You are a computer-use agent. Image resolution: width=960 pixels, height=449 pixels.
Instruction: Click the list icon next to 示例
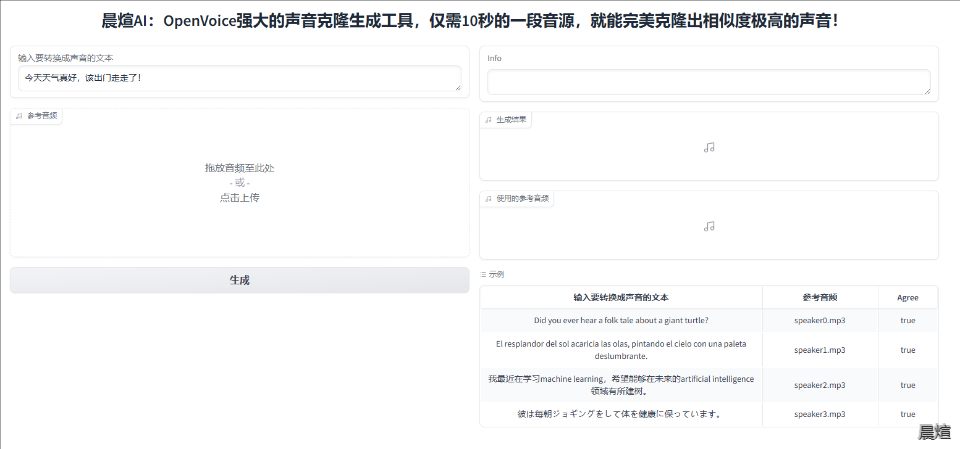[483, 274]
